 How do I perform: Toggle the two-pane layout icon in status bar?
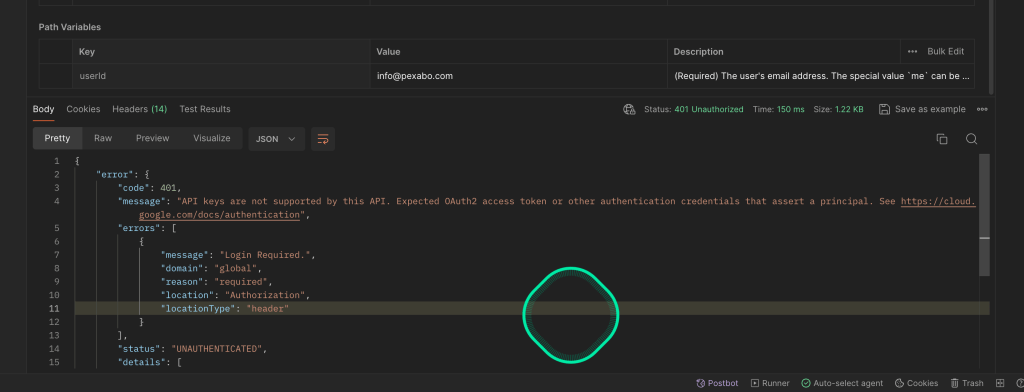coord(1000,384)
